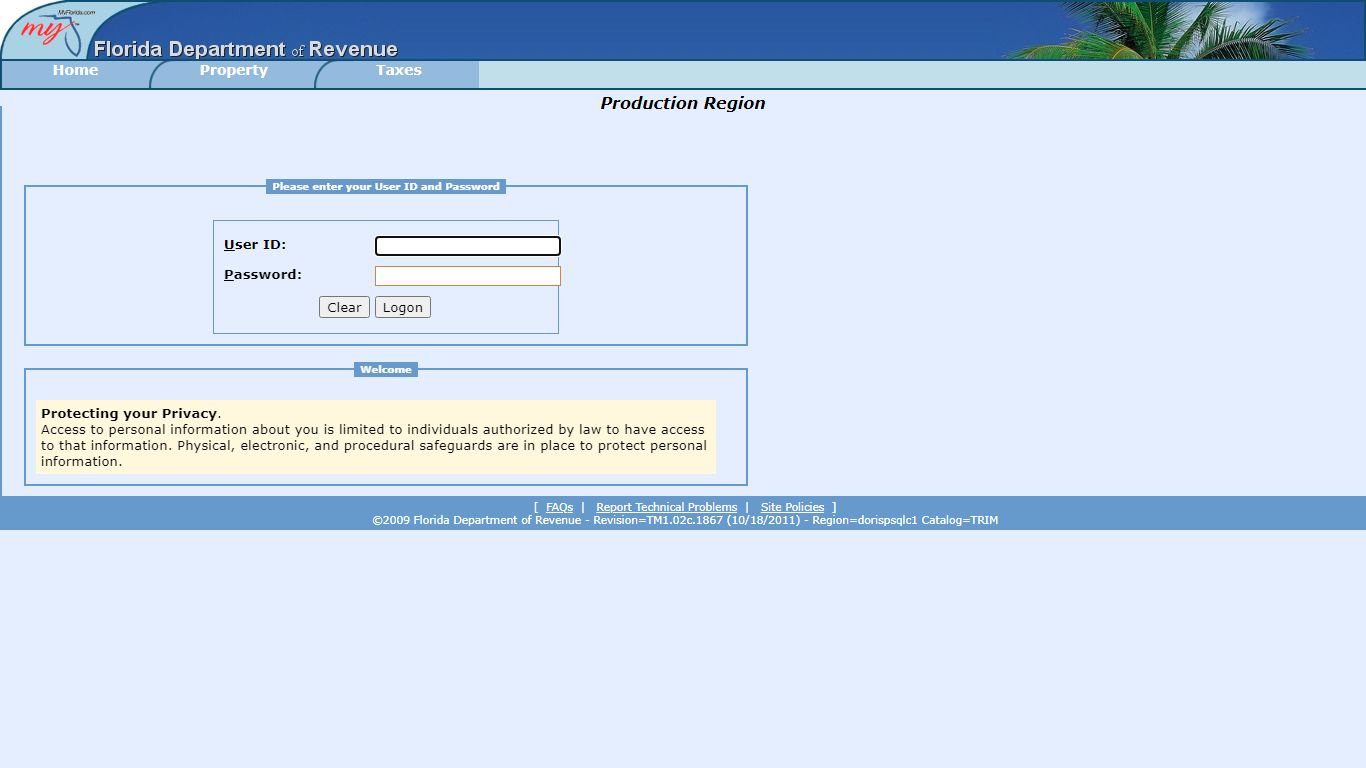The image size is (1366, 768).
Task: Click the 'Protecting your Privacy' heading
Action: click(x=129, y=413)
